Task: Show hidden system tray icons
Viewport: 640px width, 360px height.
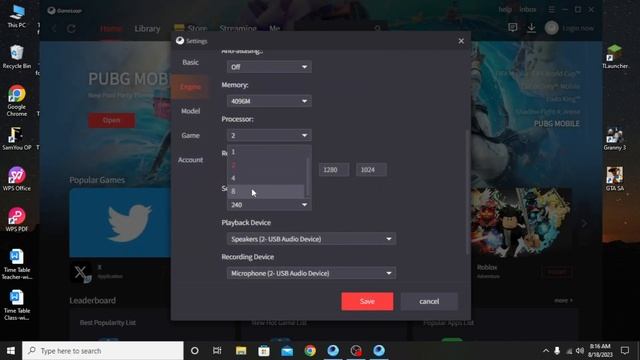Action: pos(546,351)
